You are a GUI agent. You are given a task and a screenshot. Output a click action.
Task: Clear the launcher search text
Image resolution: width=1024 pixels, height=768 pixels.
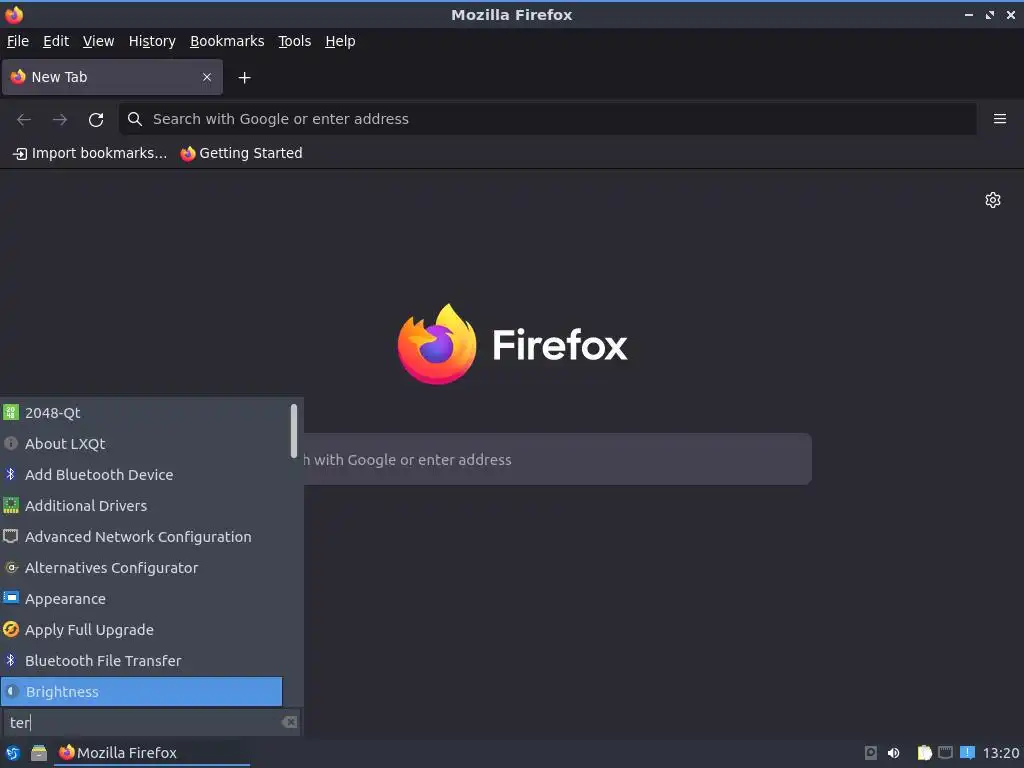point(289,722)
